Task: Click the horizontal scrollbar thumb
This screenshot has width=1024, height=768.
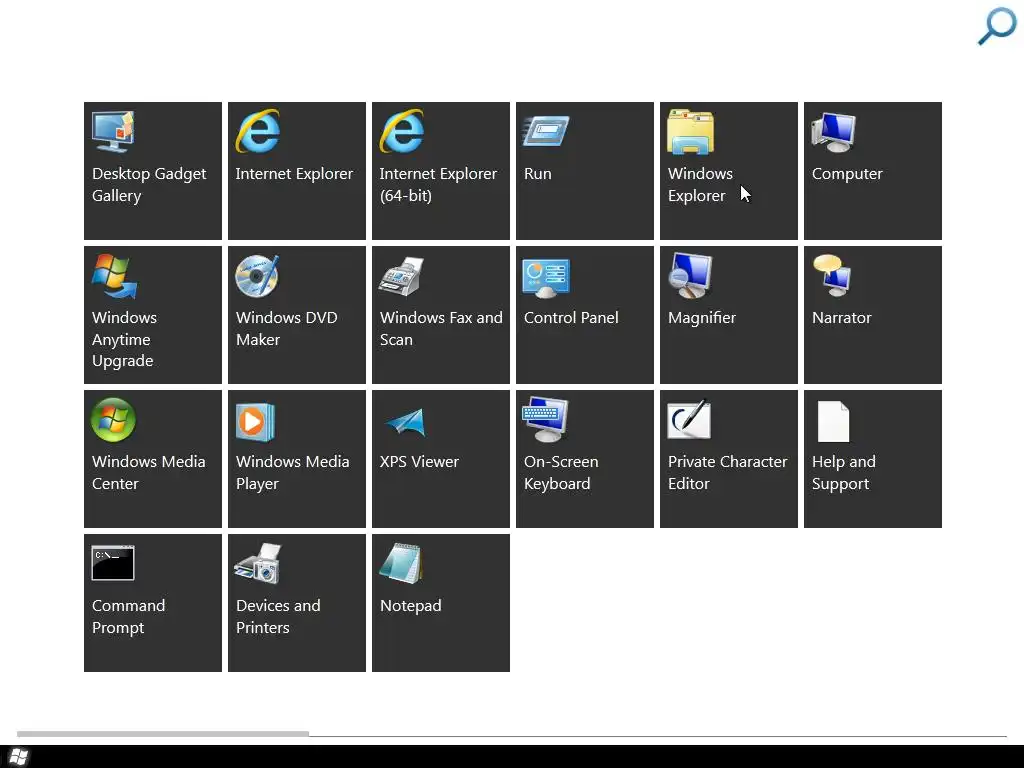Action: pyautogui.click(x=163, y=734)
